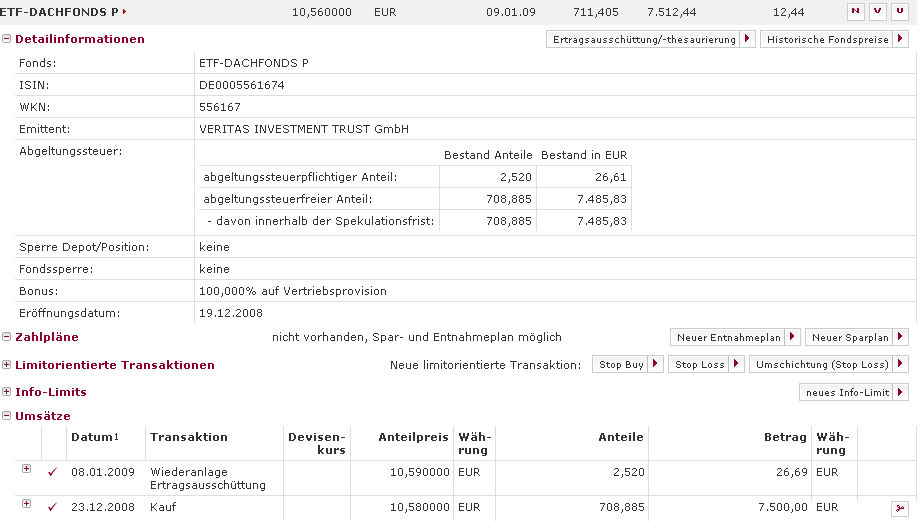The width and height of the screenshot is (920, 521).
Task: Click the U icon in the fund row
Action: click(899, 11)
